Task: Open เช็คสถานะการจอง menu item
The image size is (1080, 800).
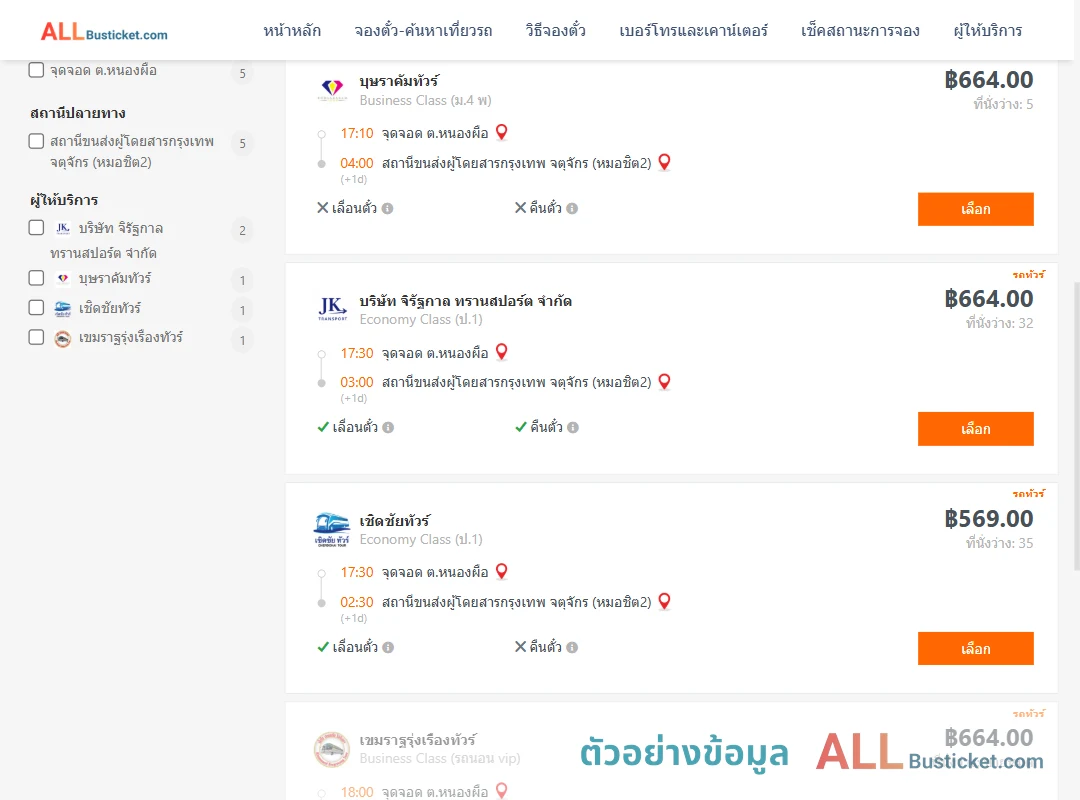Action: pos(860,30)
